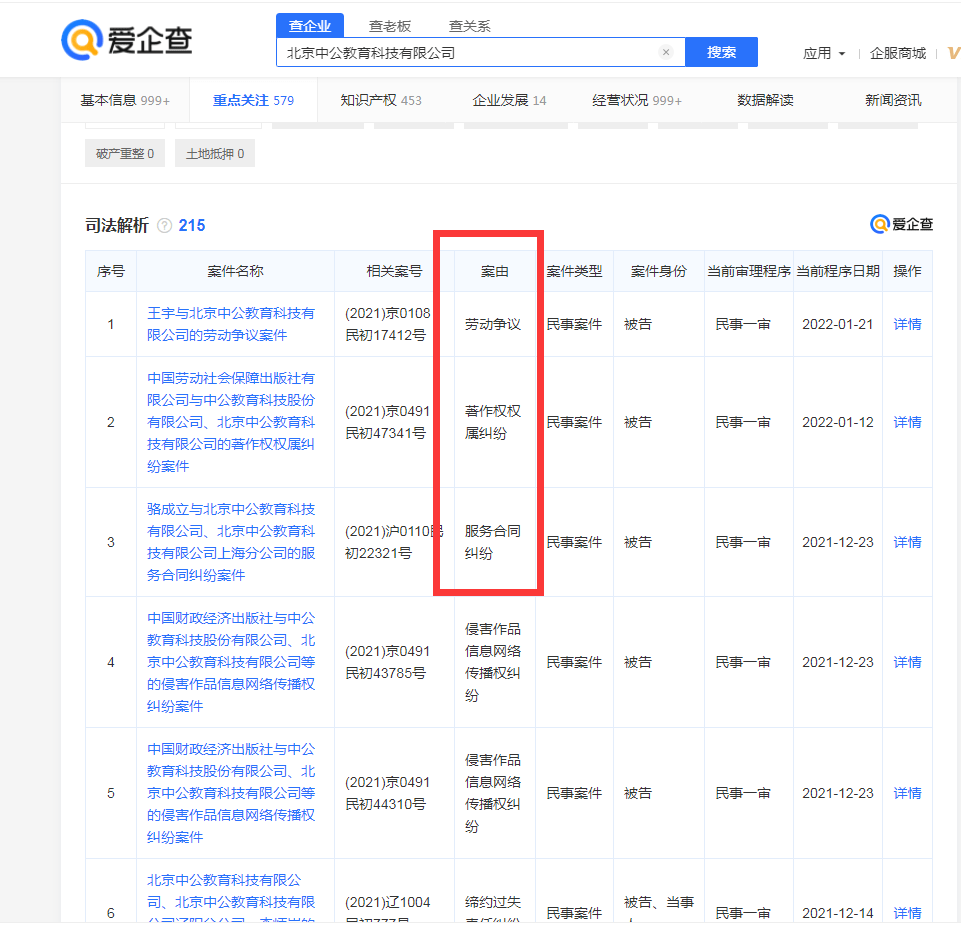Click the 案件身份 column header
961x929 pixels.
(659, 271)
